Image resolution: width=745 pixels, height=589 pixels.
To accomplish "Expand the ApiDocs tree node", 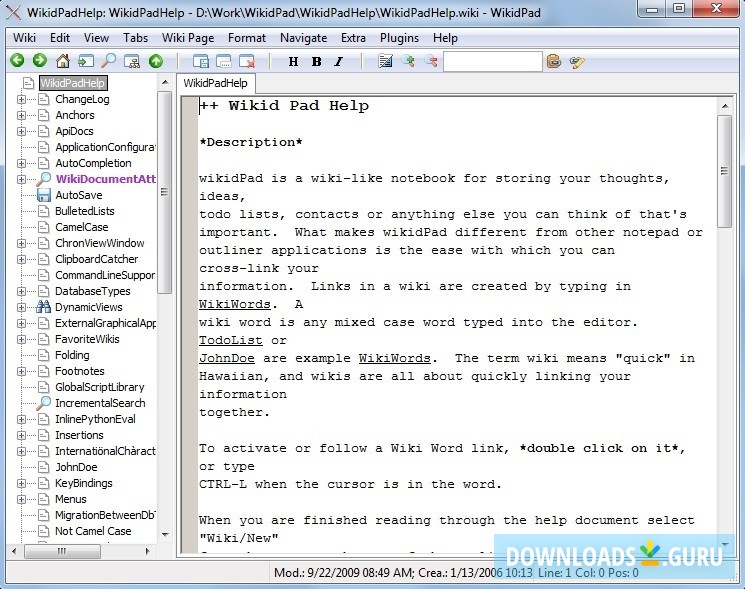I will pyautogui.click(x=21, y=131).
